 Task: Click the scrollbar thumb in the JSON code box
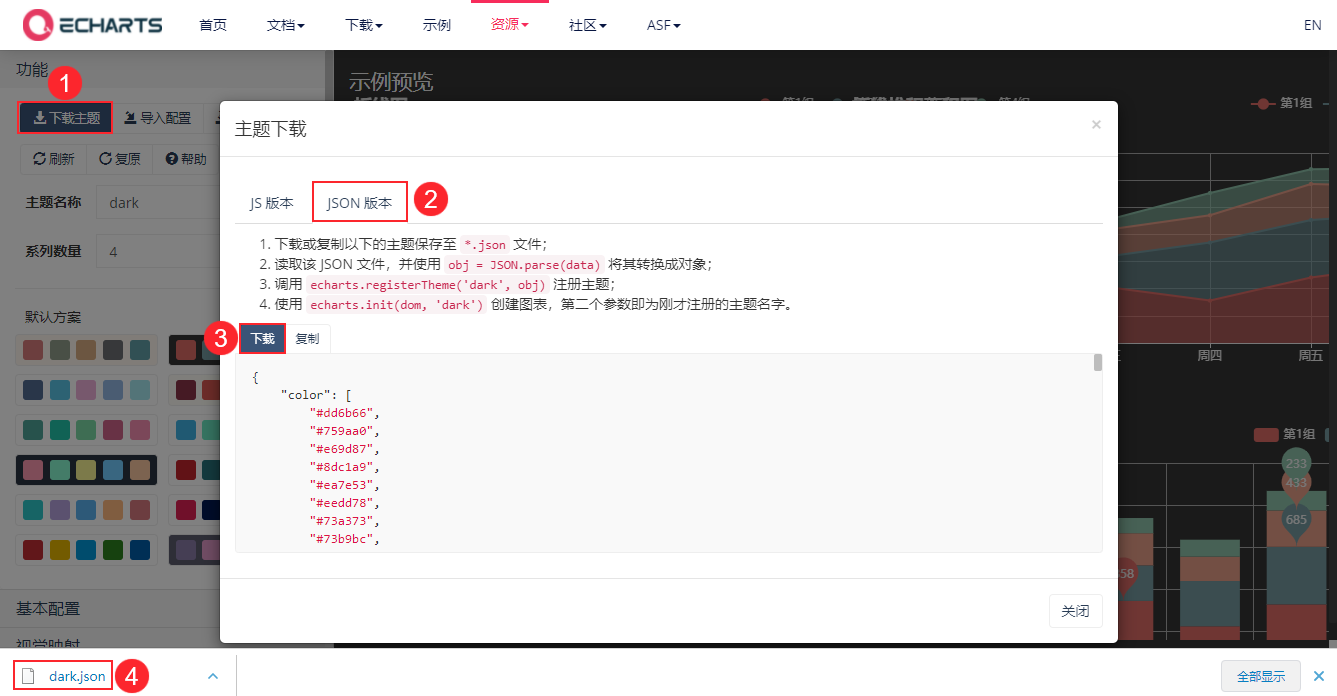[1098, 362]
